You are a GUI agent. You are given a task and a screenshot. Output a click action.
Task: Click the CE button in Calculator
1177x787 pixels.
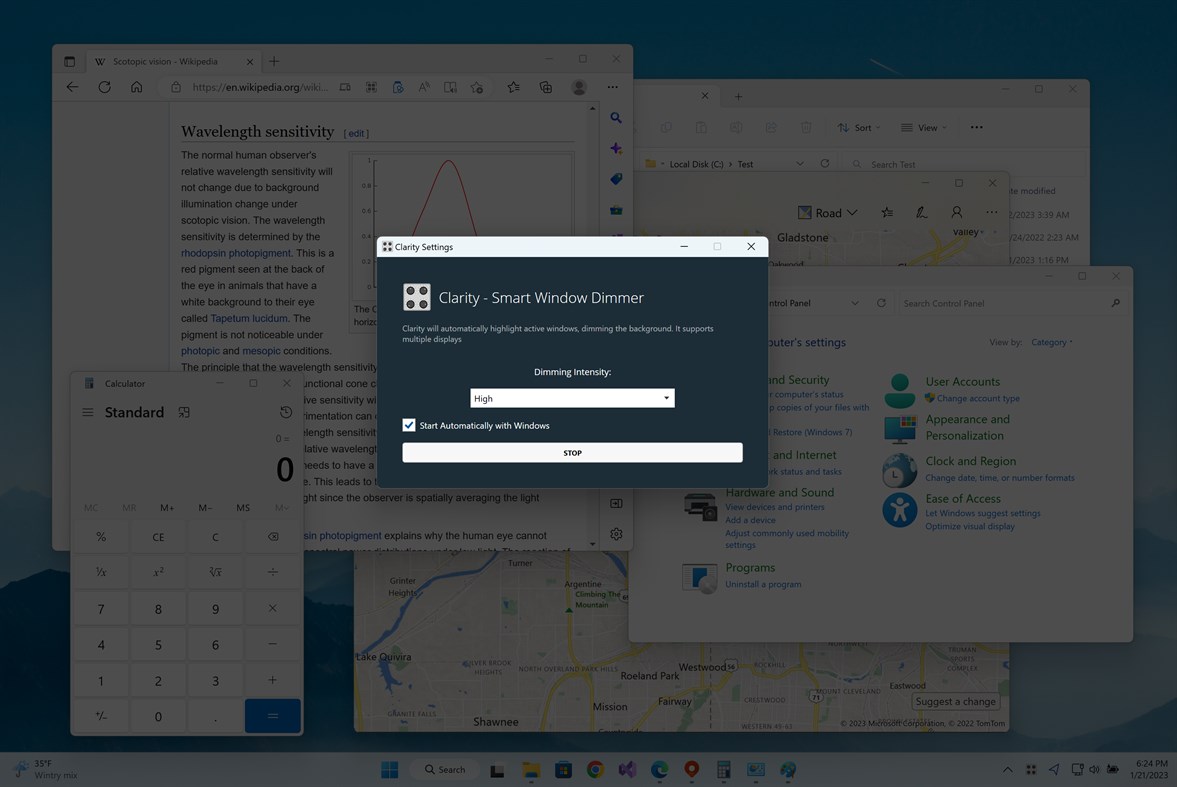[158, 537]
